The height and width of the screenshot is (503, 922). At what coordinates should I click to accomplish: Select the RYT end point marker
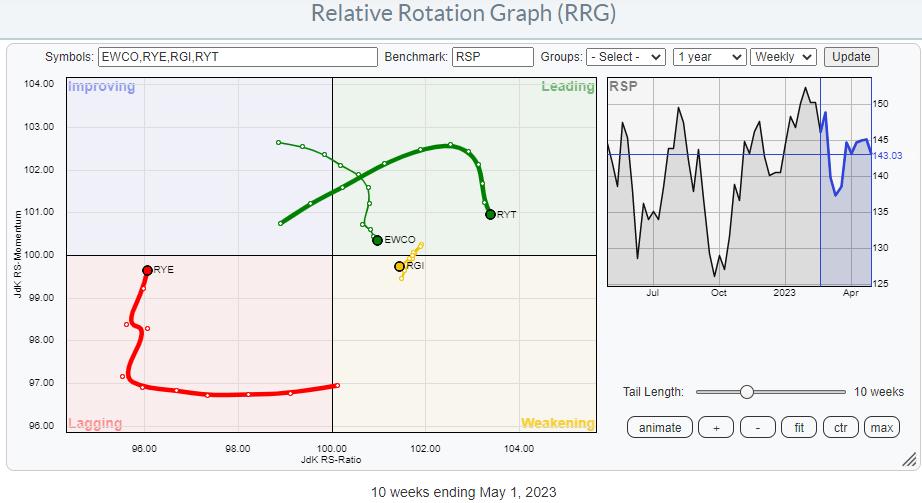click(490, 214)
